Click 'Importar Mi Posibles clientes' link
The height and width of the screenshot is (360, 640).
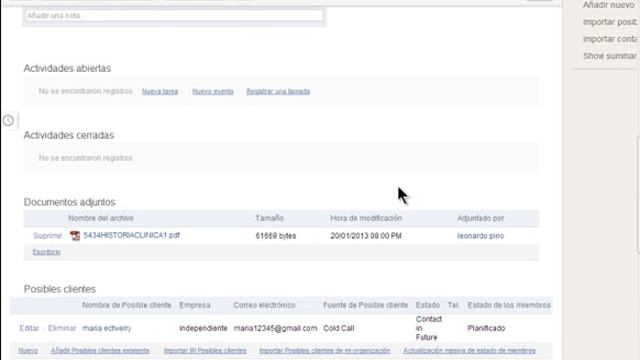pyautogui.click(x=205, y=351)
